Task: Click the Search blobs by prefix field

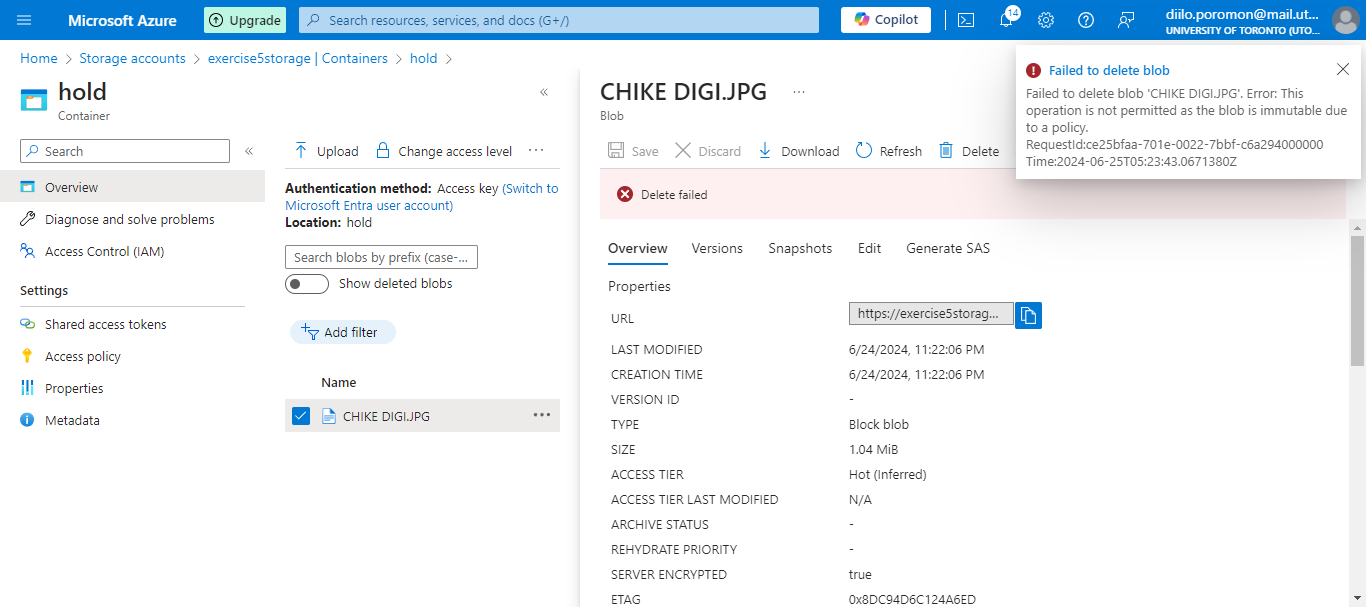Action: pyautogui.click(x=381, y=257)
